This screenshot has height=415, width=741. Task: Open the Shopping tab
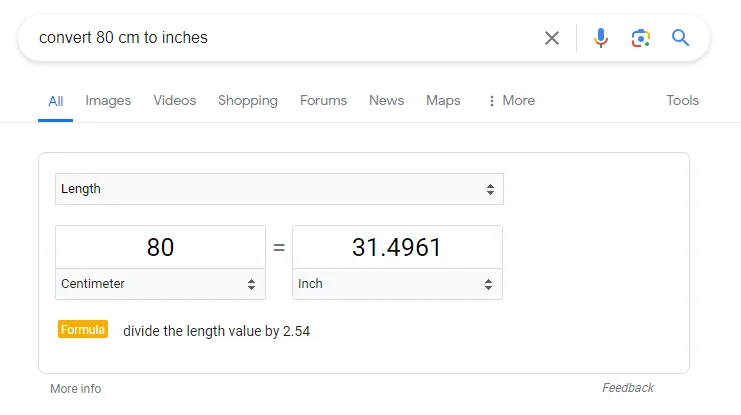coord(248,101)
